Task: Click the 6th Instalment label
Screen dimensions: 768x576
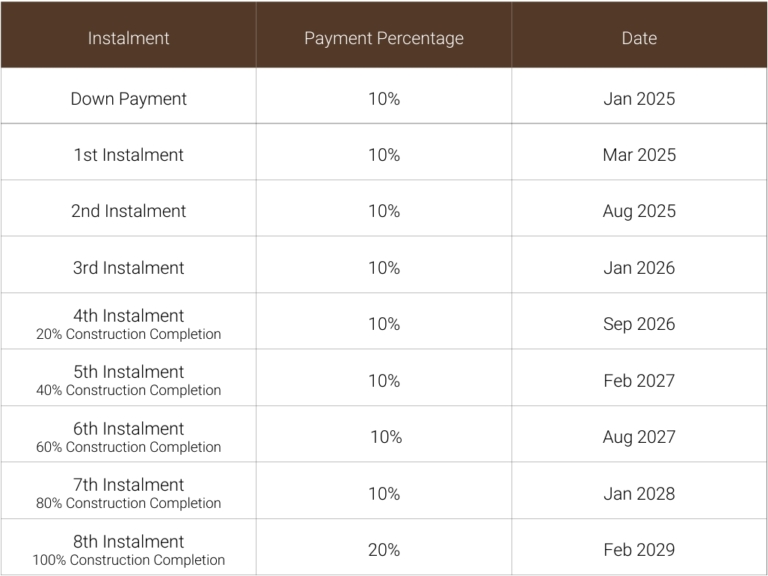Action: coord(128,429)
